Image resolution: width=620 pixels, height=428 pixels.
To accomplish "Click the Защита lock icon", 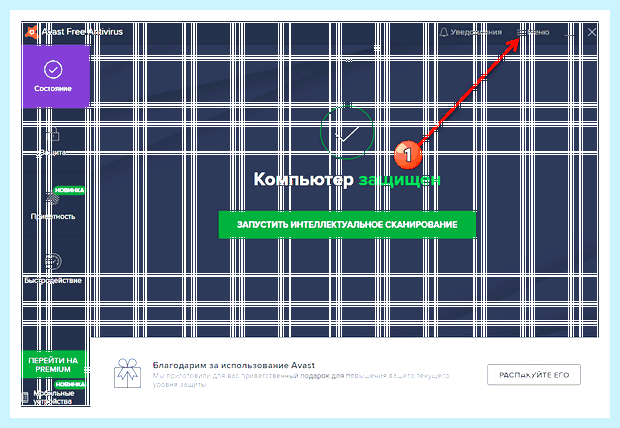I will pos(53,134).
